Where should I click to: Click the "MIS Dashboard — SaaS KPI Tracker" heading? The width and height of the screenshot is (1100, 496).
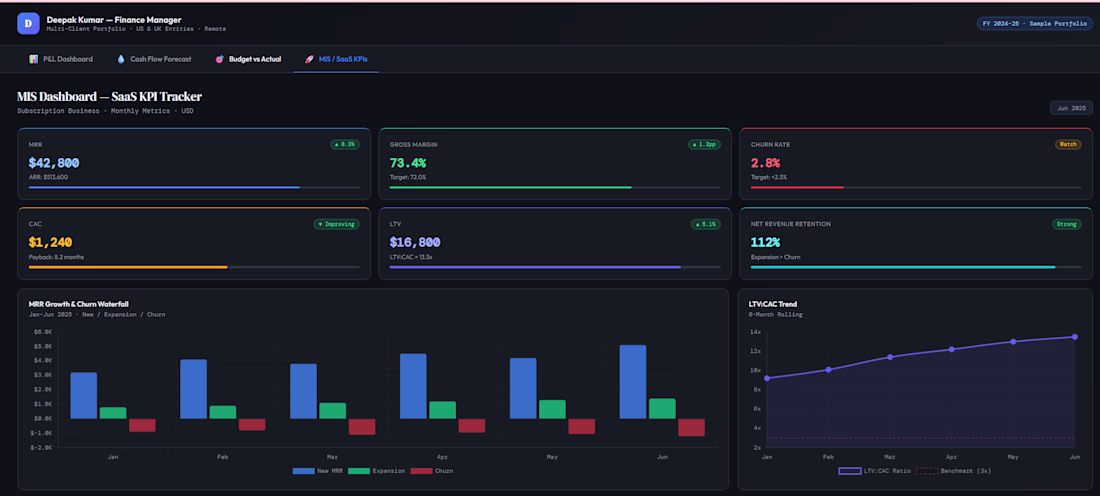(x=109, y=97)
